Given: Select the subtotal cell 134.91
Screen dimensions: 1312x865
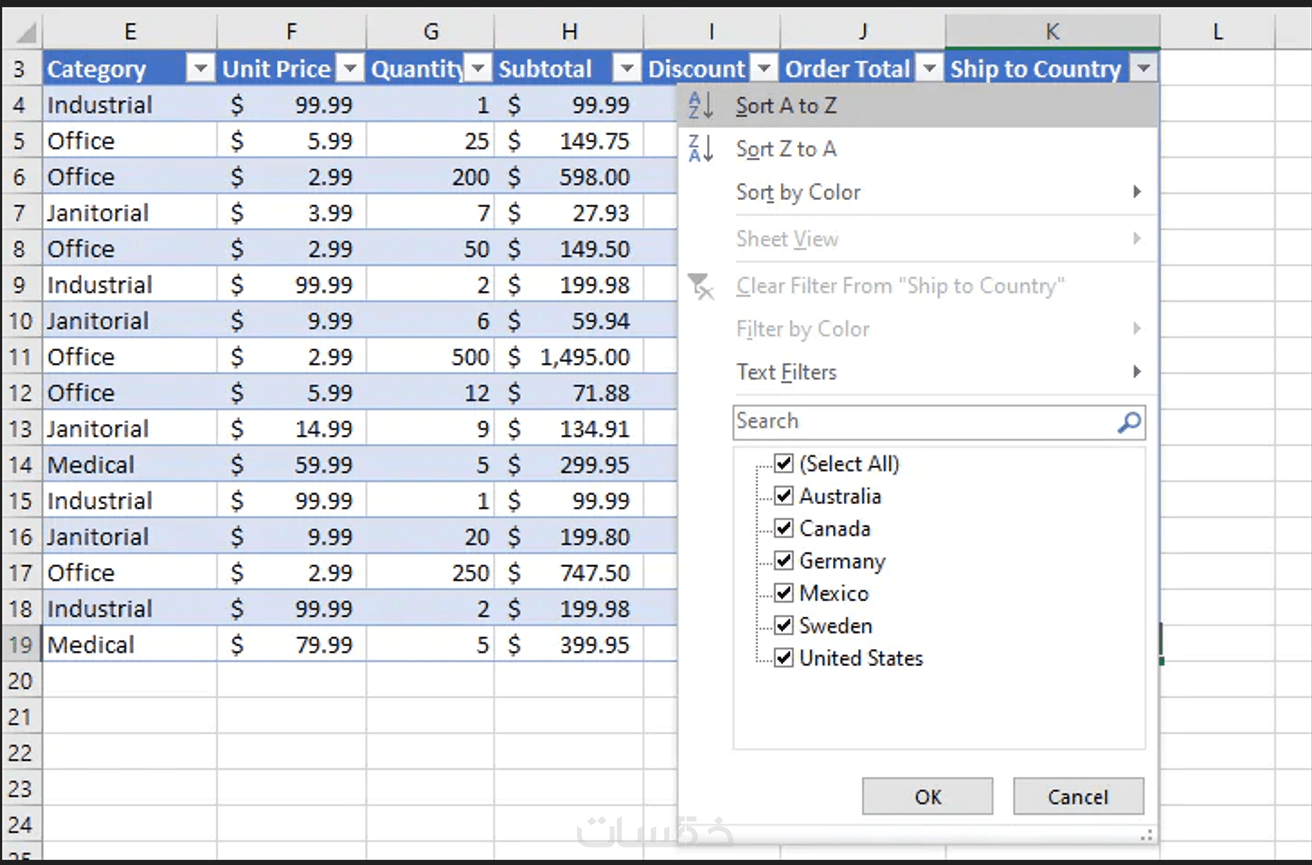Looking at the screenshot, I should tap(569, 429).
